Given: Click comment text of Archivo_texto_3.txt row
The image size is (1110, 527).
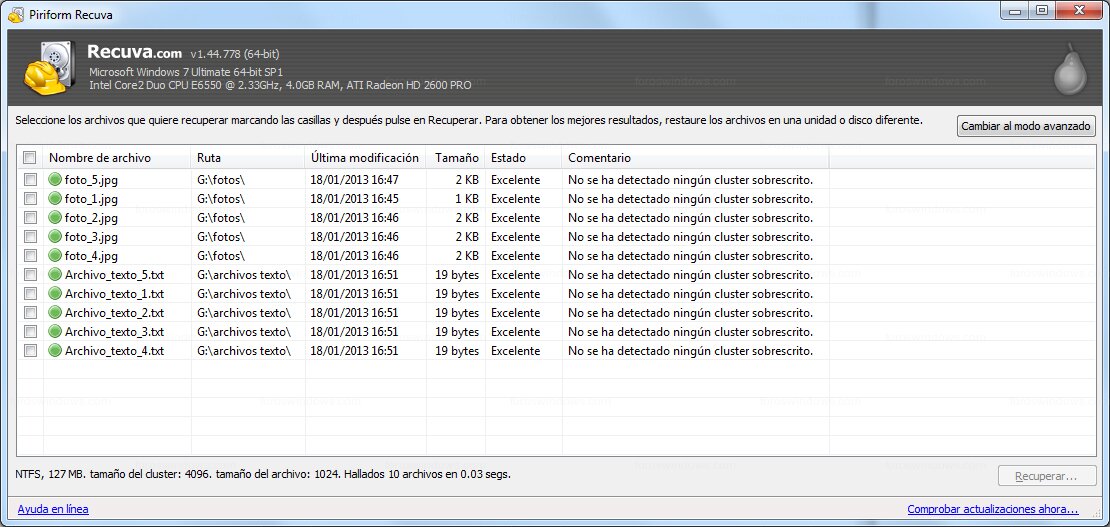Looking at the screenshot, I should [x=690, y=332].
